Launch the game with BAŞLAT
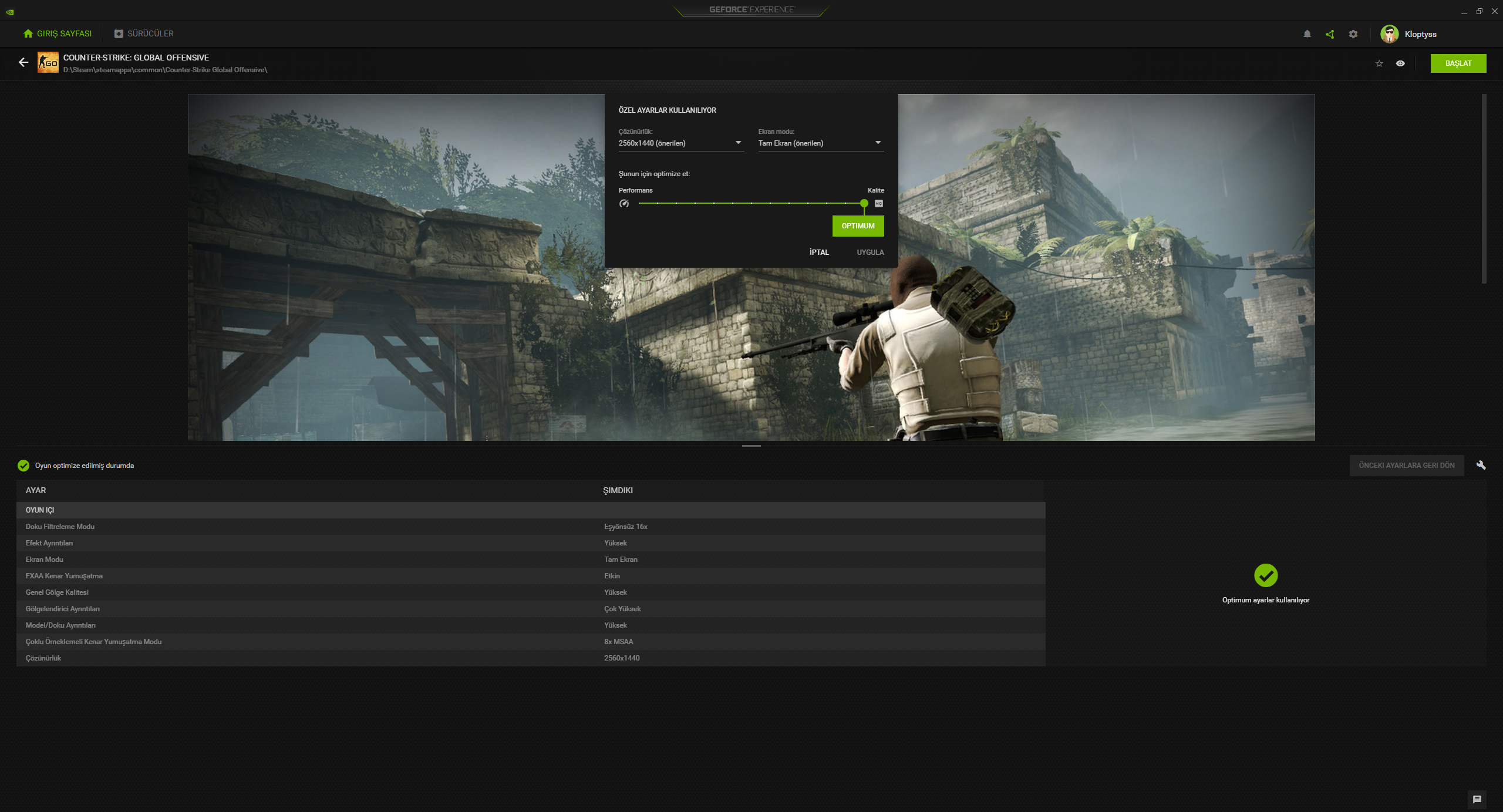Viewport: 1503px width, 812px height. pyautogui.click(x=1458, y=63)
